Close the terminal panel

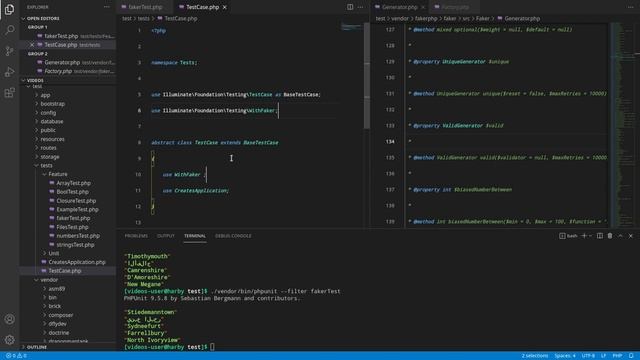tap(631, 236)
